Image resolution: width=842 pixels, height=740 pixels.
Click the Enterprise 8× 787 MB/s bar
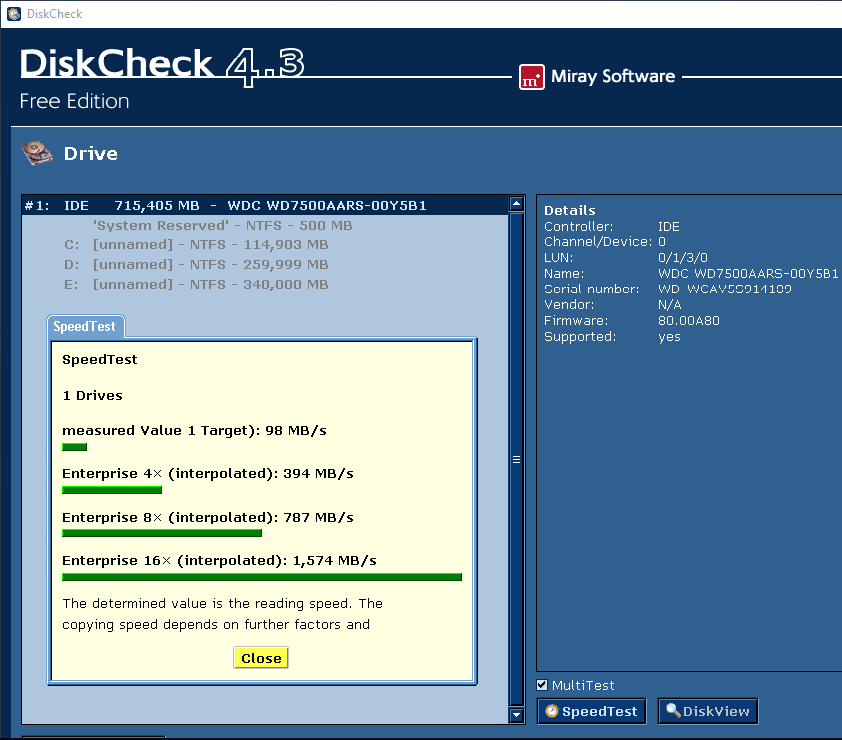[162, 533]
